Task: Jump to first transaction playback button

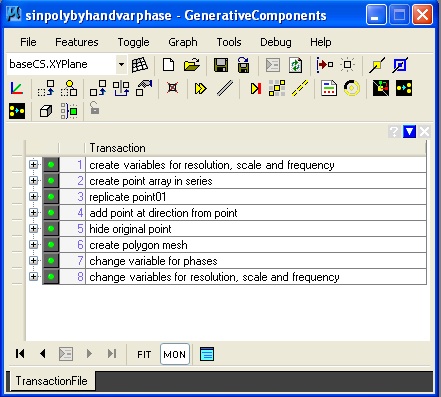Action: tap(20, 354)
